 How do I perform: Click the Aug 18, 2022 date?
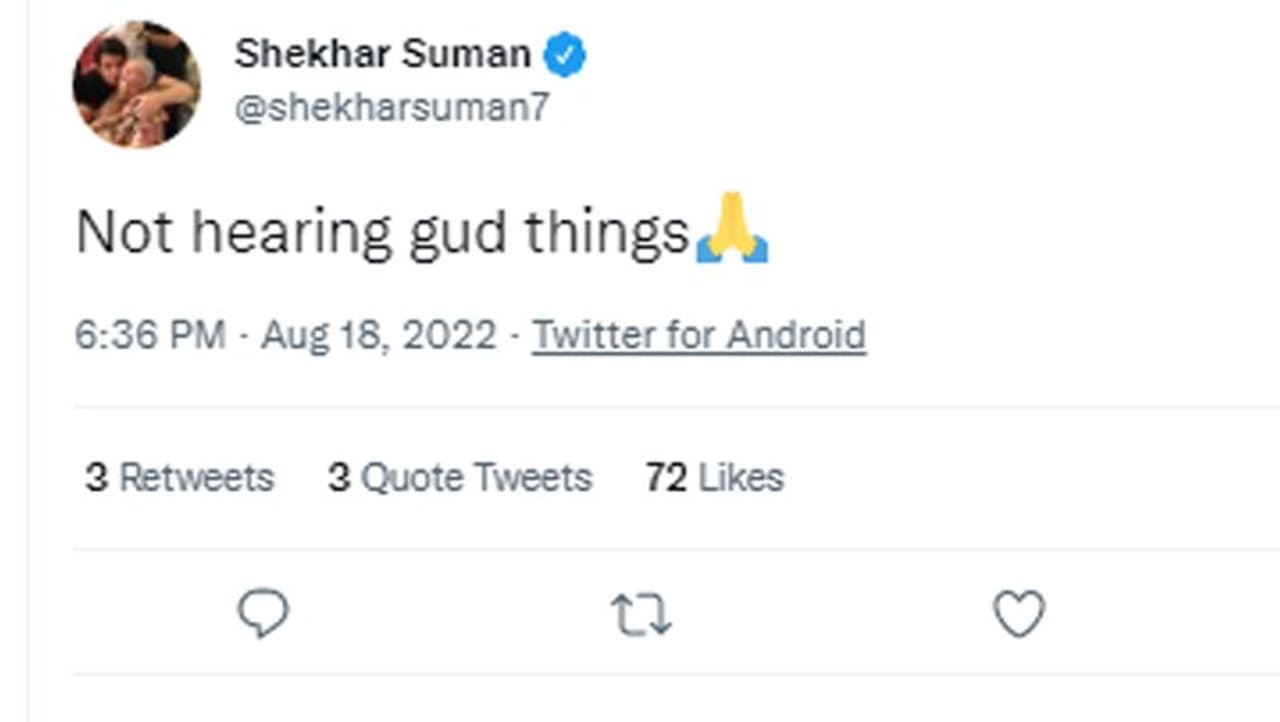[378, 335]
